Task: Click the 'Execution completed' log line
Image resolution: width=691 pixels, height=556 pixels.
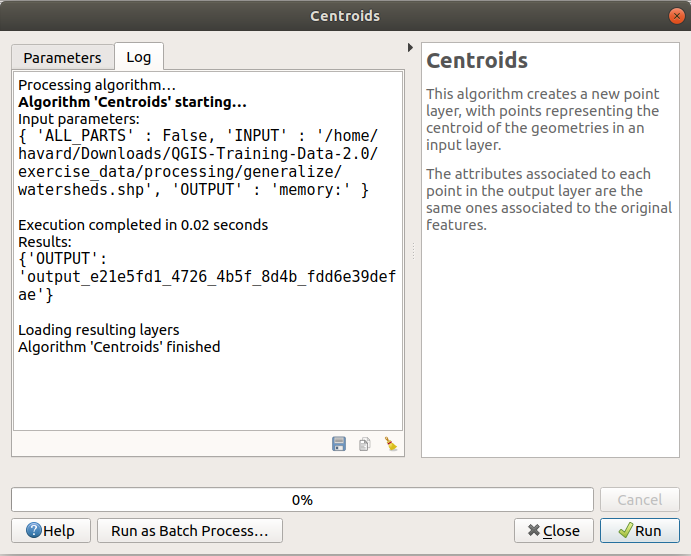Action: pyautogui.click(x=143, y=225)
